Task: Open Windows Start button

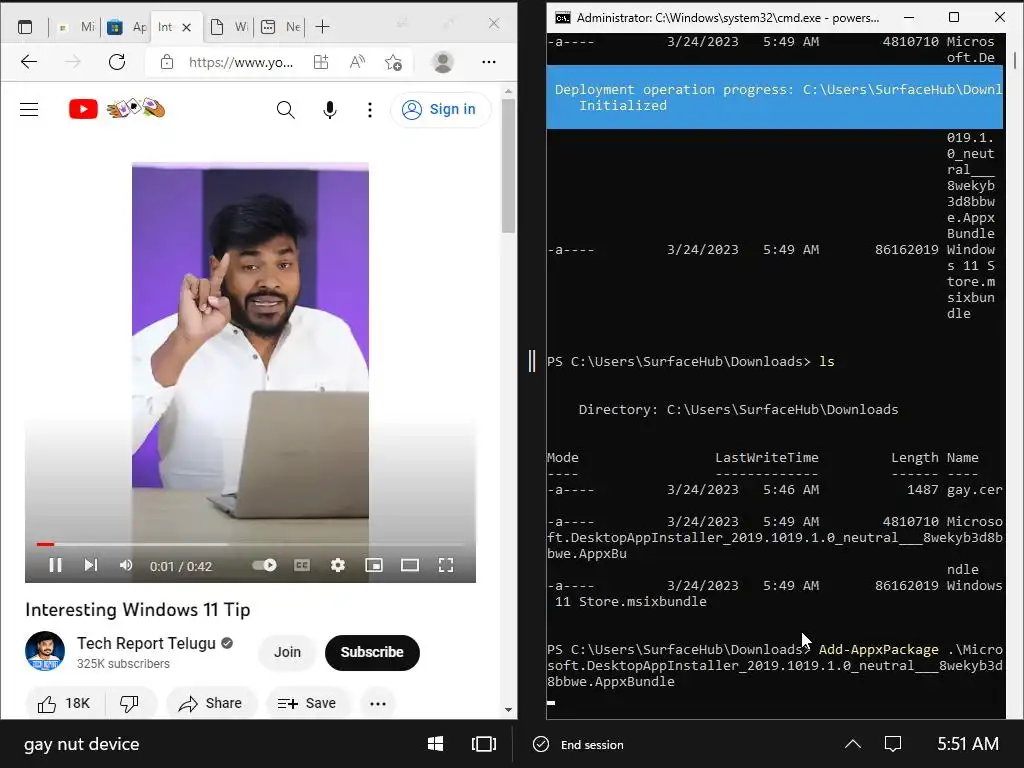Action: (x=436, y=744)
